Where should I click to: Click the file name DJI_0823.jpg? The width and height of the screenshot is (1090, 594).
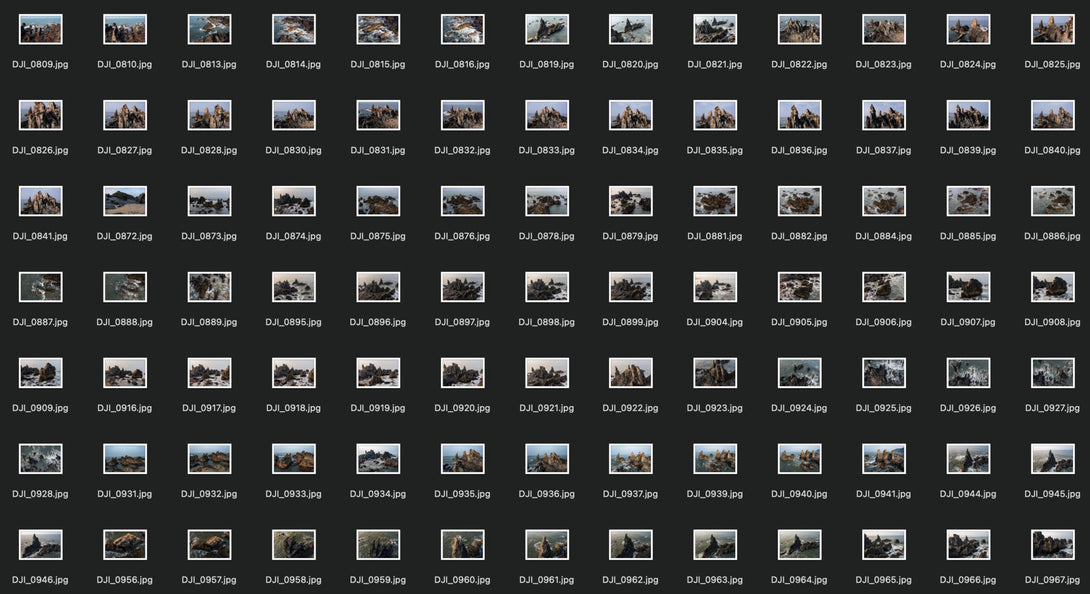[884, 64]
